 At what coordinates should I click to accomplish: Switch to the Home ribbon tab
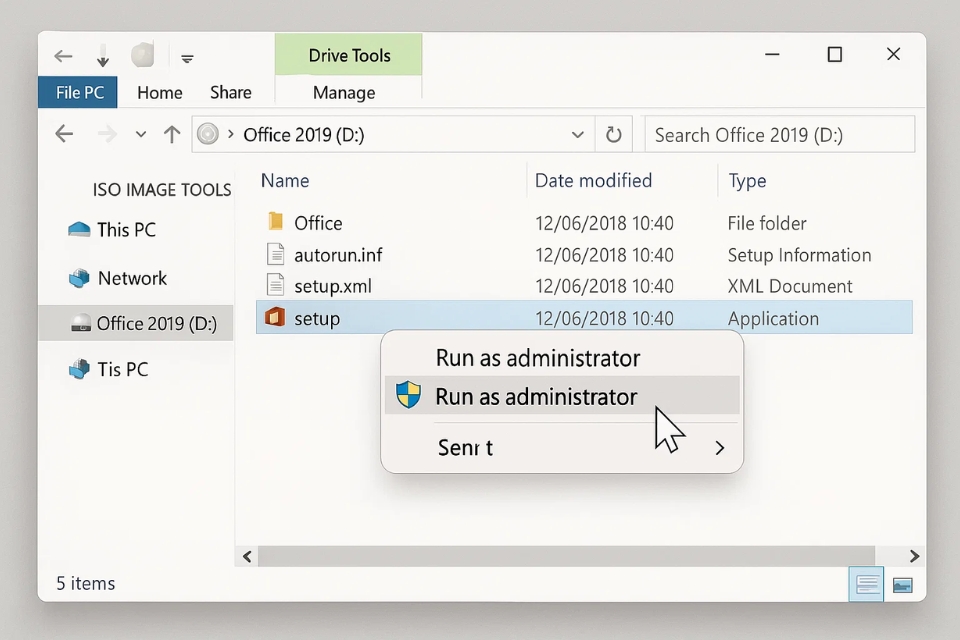pos(160,92)
